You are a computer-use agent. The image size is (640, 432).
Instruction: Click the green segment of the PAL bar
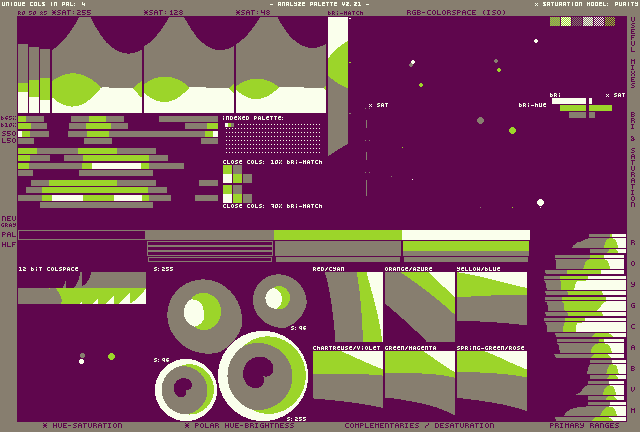[338, 235]
